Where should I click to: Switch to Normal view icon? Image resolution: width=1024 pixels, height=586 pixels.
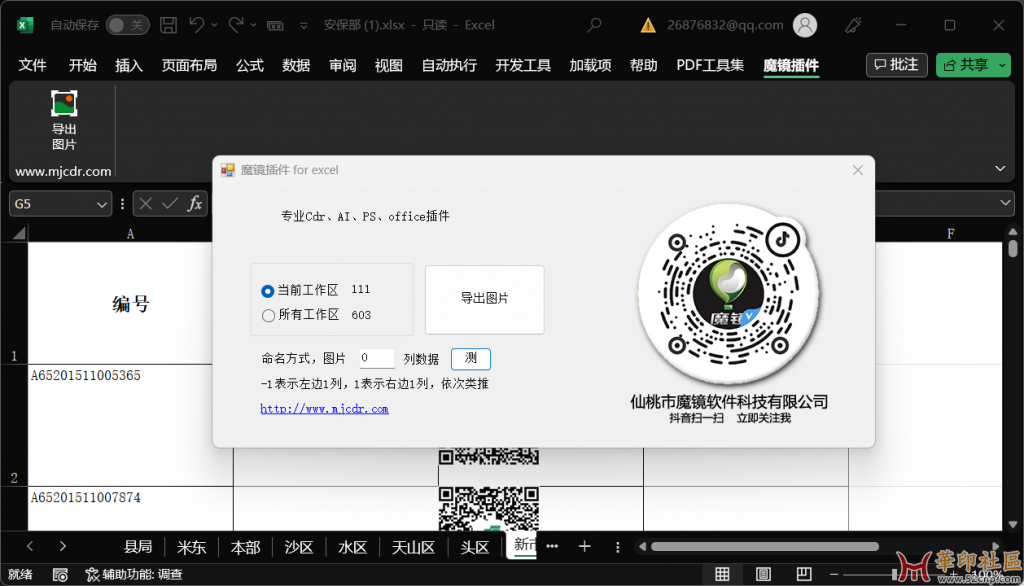(x=722, y=574)
